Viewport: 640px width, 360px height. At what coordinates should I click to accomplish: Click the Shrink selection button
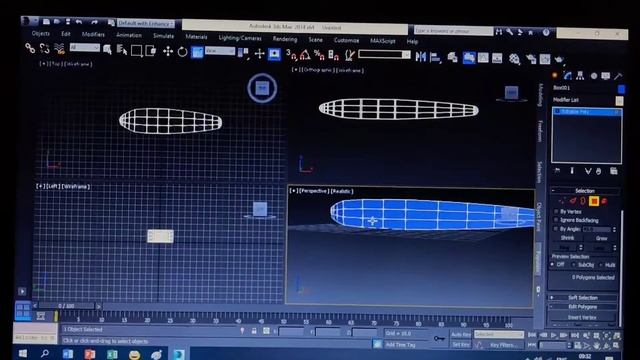(x=567, y=238)
